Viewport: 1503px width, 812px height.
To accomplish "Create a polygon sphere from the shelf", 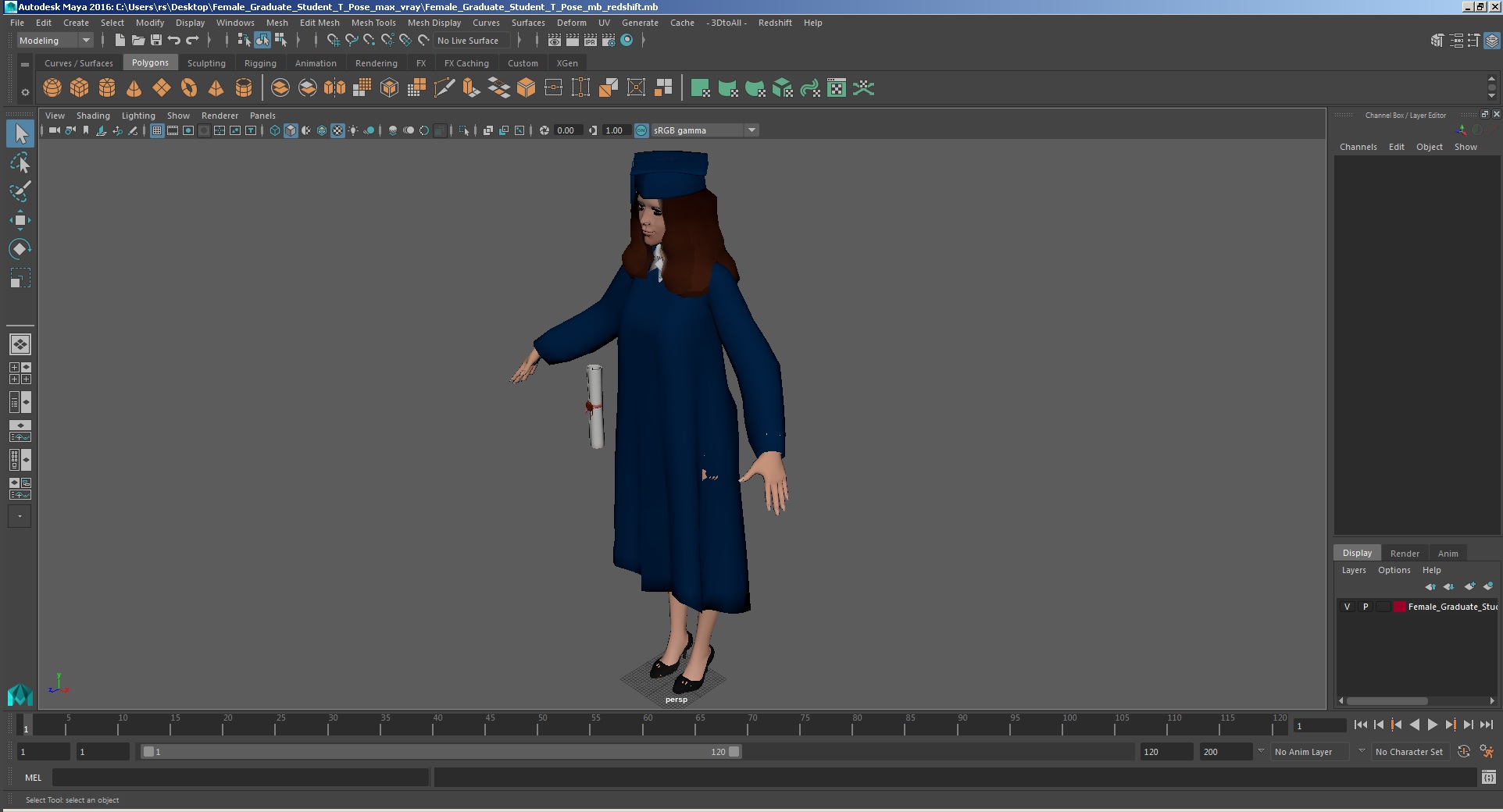I will click(x=52, y=88).
